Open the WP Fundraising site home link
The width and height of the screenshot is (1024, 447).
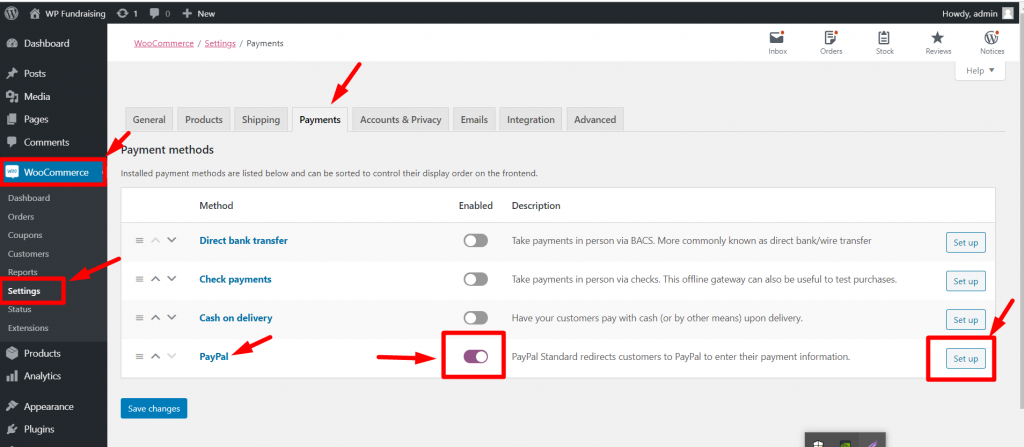pyautogui.click(x=68, y=13)
